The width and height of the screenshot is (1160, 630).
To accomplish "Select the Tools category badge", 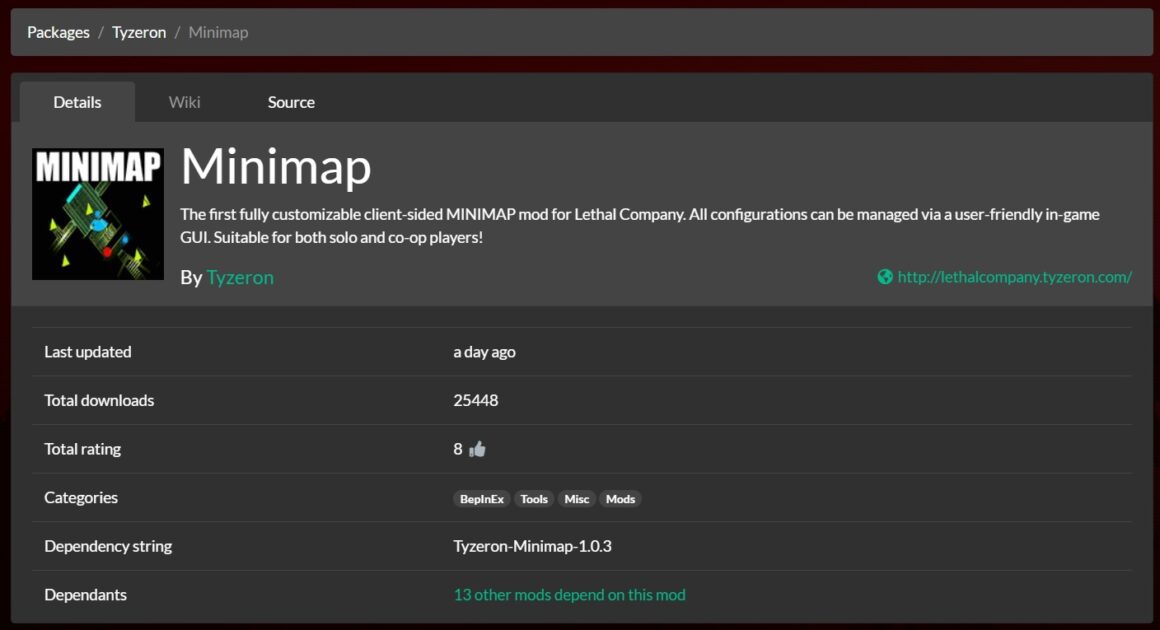I will pos(534,499).
